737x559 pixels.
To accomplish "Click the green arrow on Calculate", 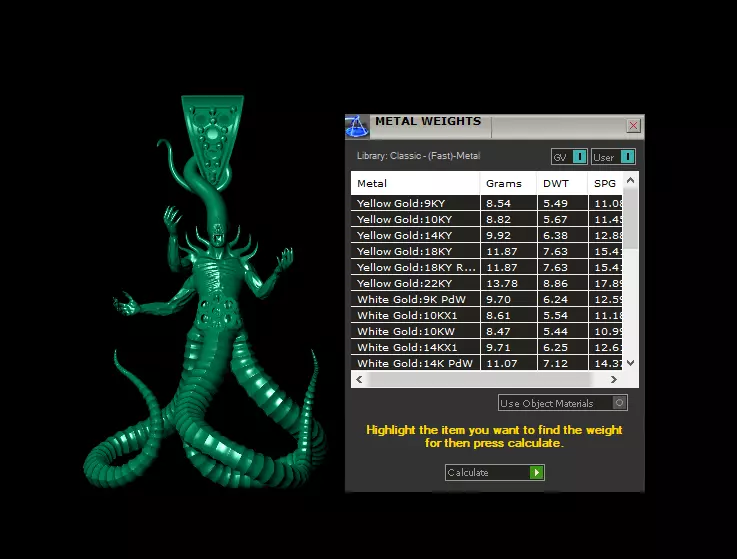I will pyautogui.click(x=536, y=472).
